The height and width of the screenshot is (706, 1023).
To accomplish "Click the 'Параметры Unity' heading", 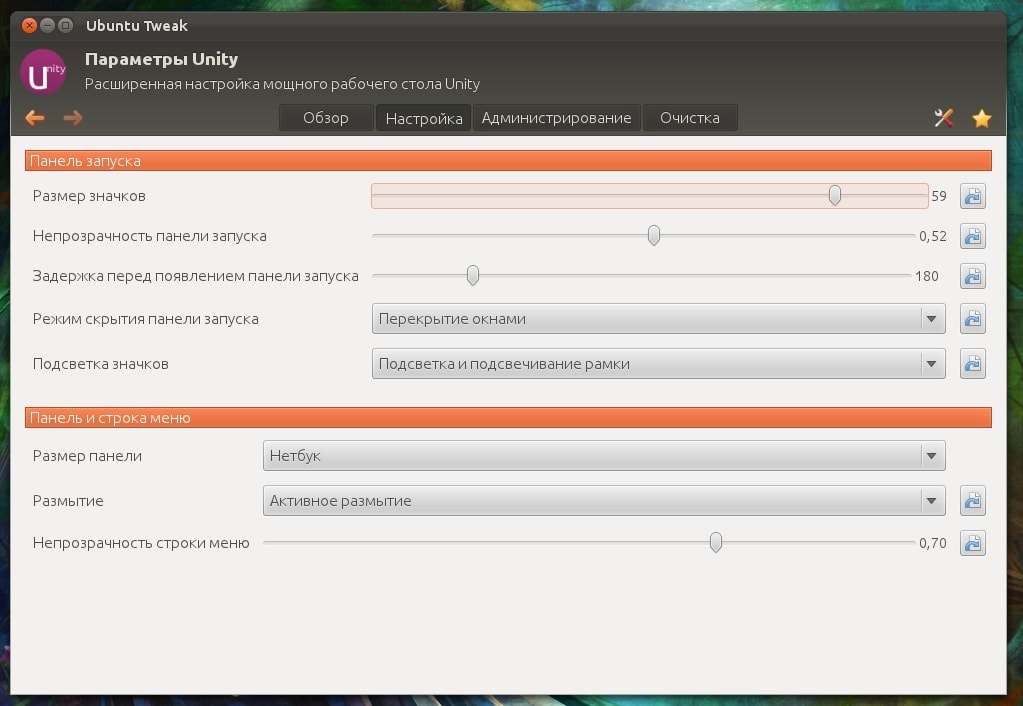I will pyautogui.click(x=161, y=59).
